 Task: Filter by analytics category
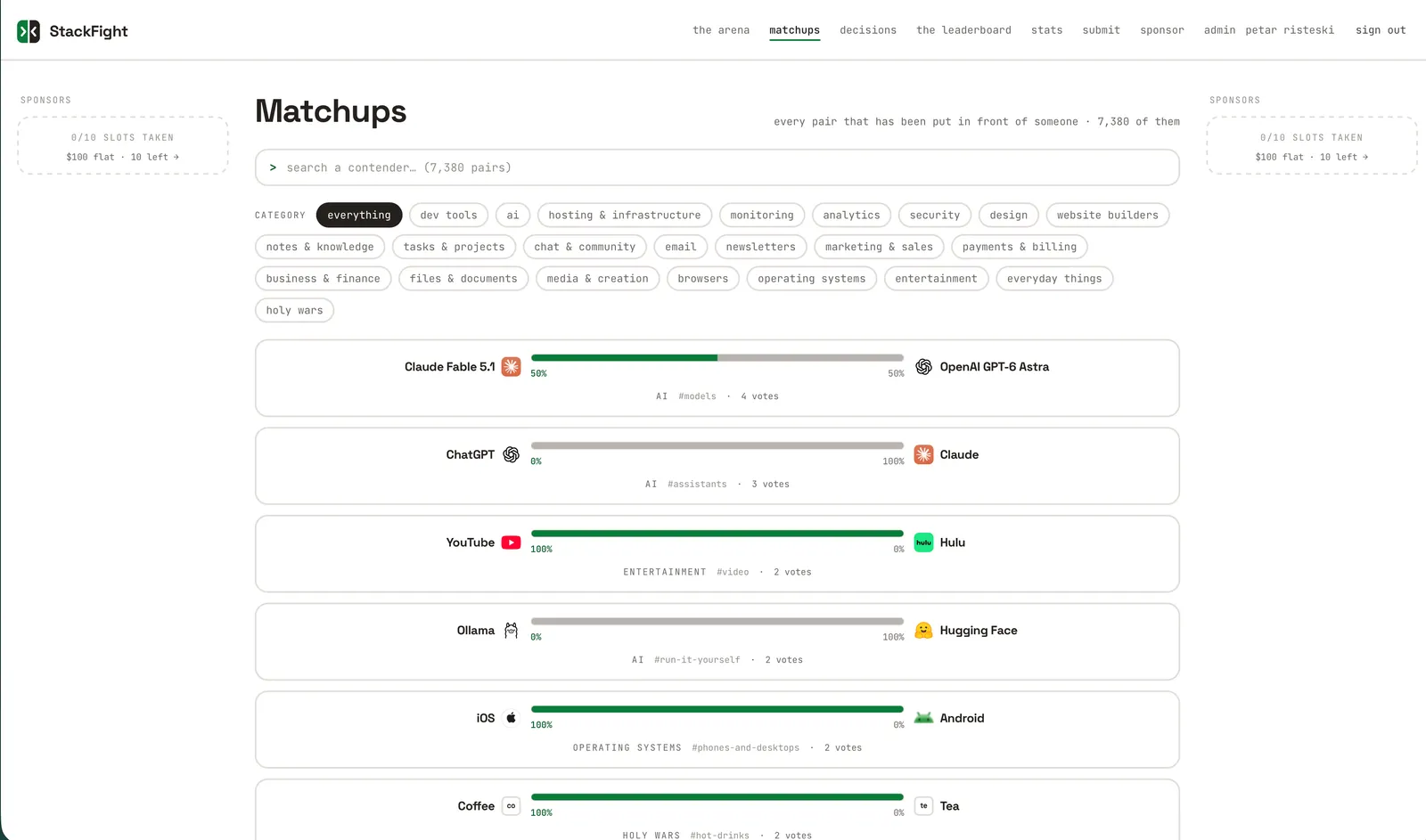click(851, 215)
